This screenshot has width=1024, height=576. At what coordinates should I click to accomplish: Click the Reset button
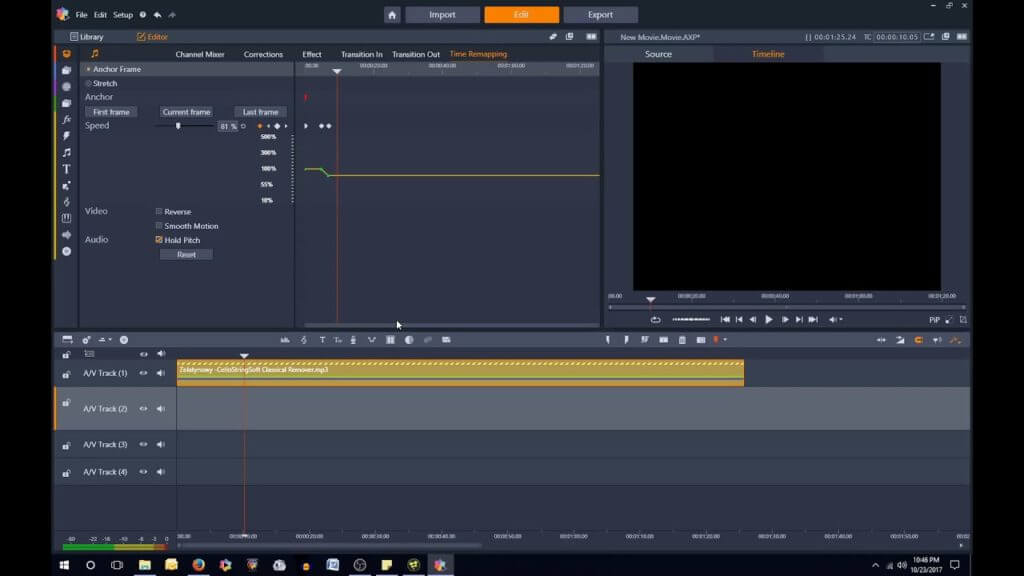(186, 255)
